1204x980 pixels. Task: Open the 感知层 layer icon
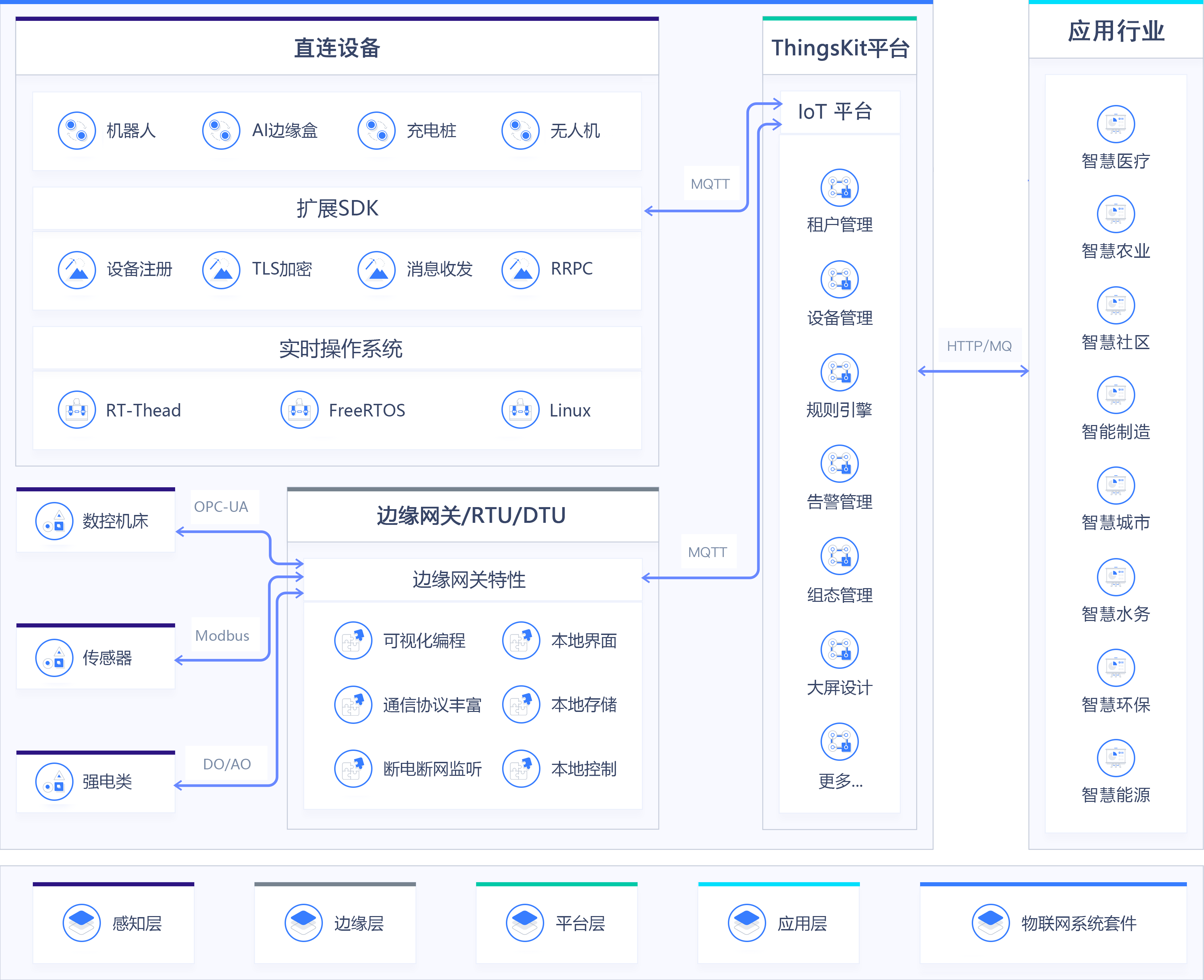(81, 923)
